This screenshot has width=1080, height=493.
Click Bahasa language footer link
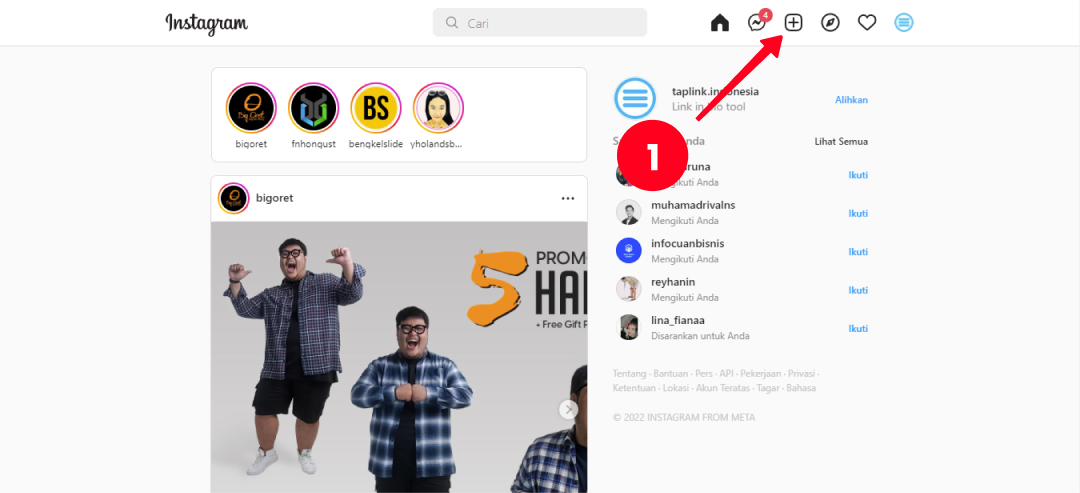801,388
